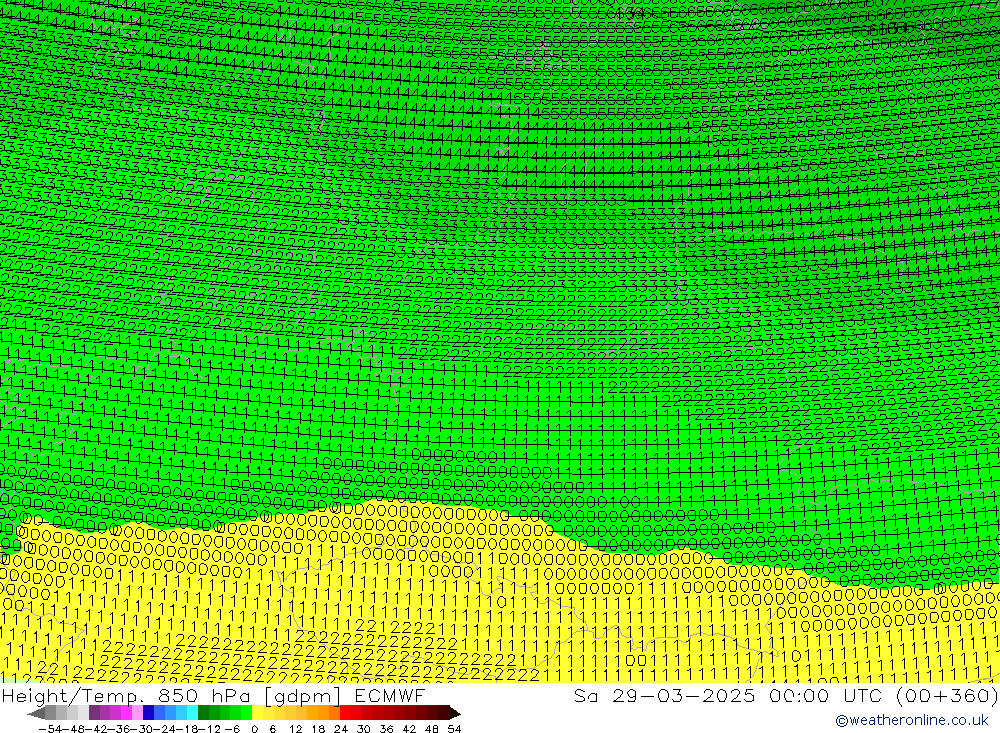Click the "12" legend label
Screen dimensions: 1000x733
(x=295, y=729)
